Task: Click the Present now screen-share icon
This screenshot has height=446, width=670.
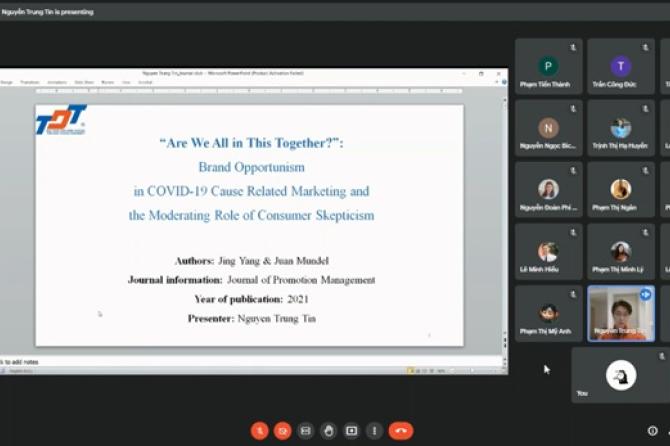Action: coord(351,431)
